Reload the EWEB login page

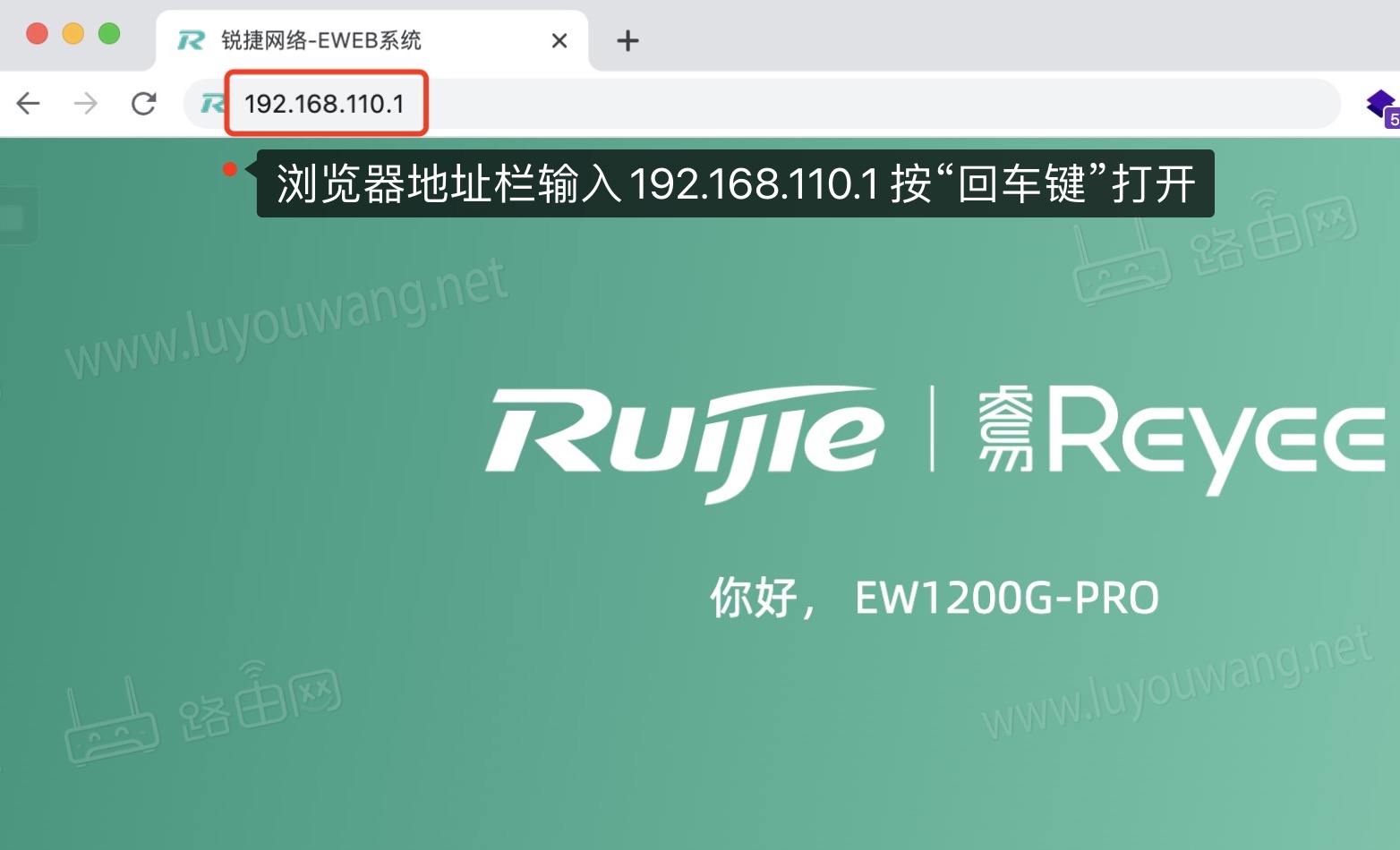(x=144, y=104)
